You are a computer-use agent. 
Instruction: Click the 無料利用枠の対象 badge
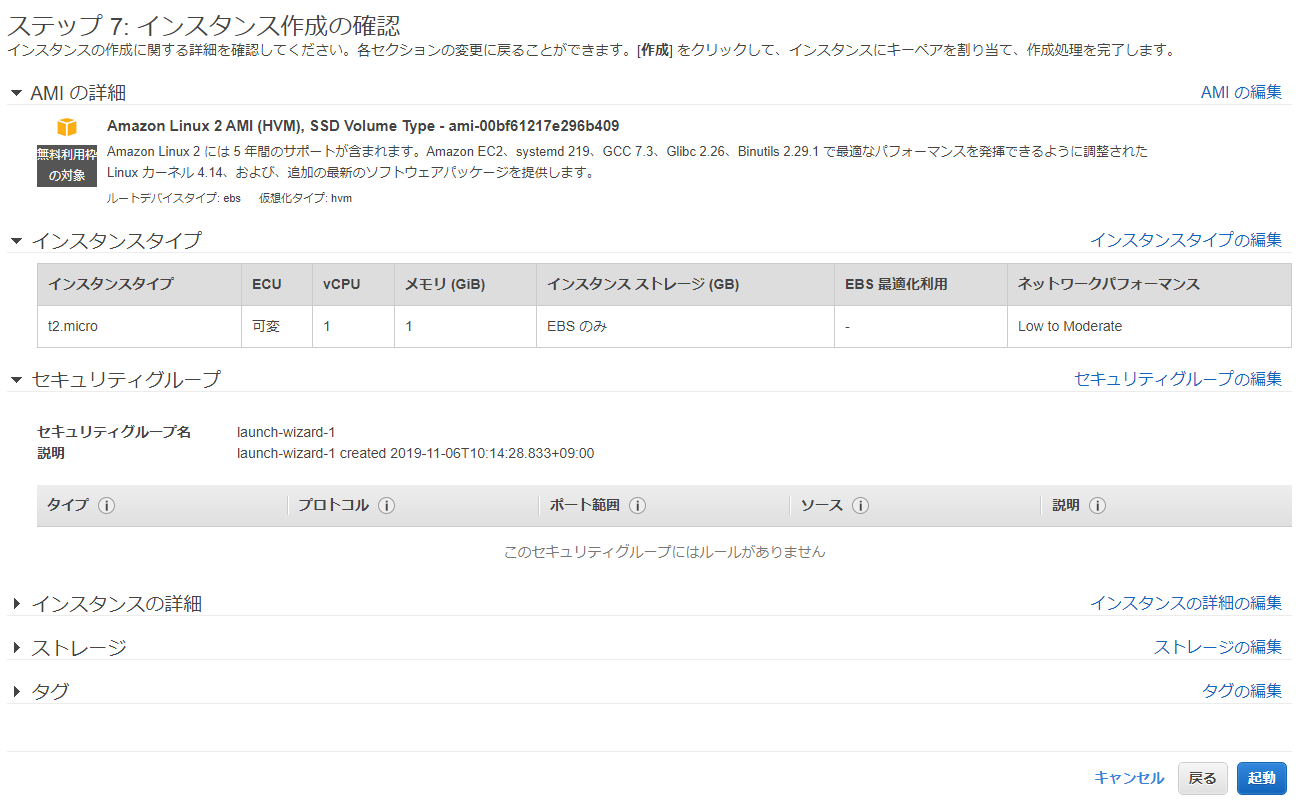[x=67, y=165]
